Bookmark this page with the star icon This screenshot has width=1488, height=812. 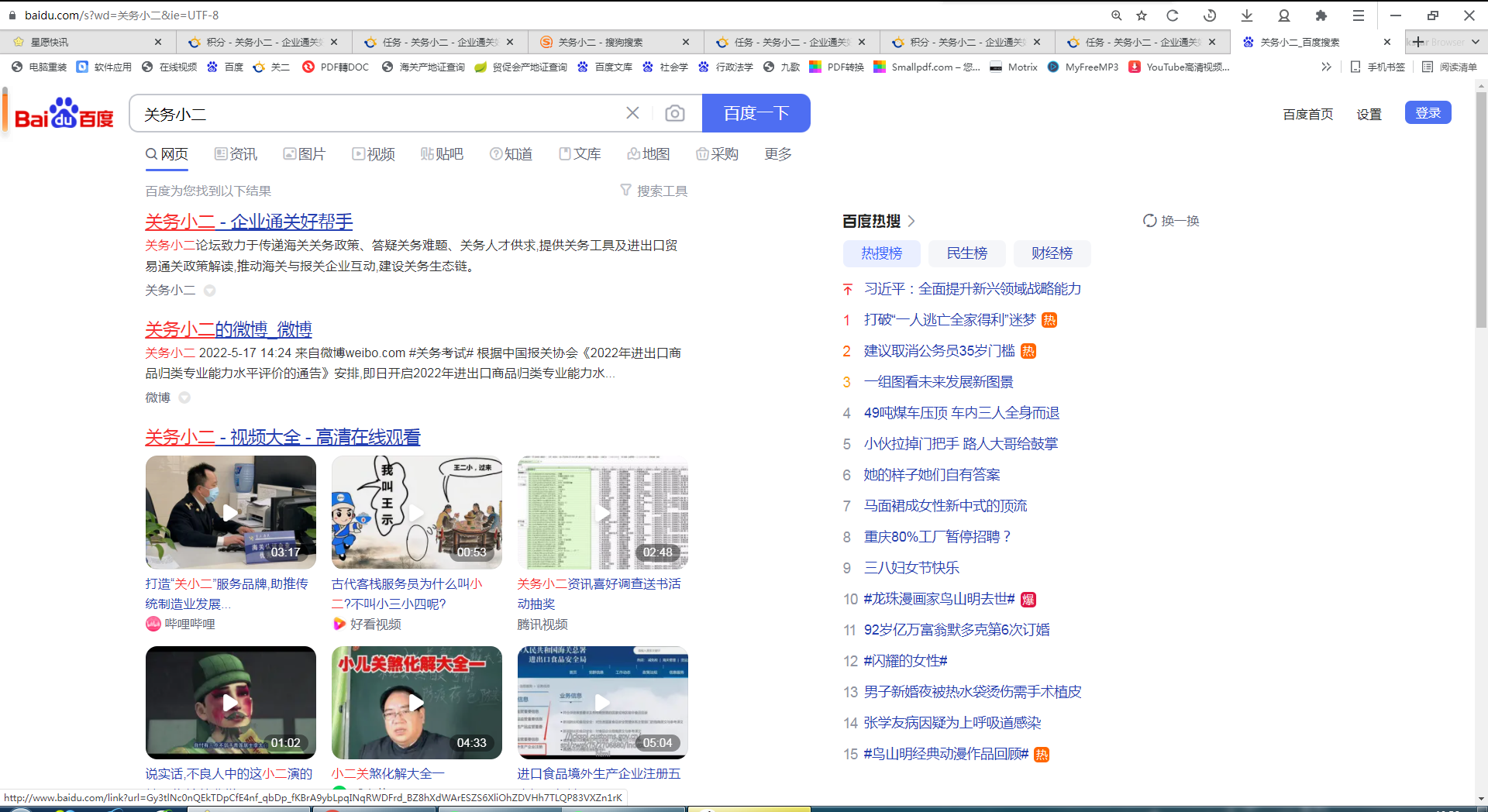click(x=1142, y=15)
